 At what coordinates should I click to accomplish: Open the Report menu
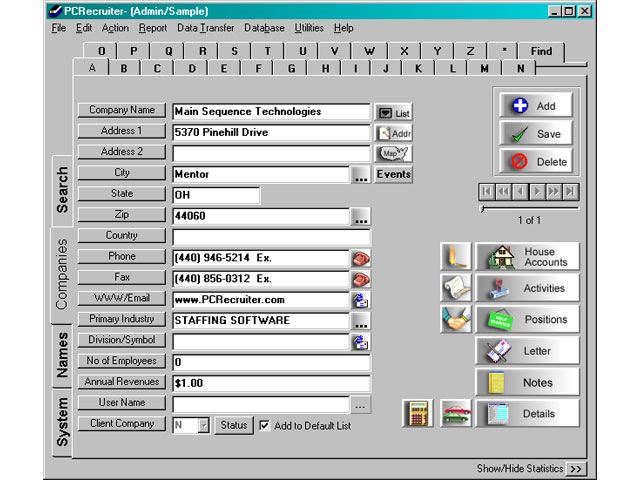point(153,28)
